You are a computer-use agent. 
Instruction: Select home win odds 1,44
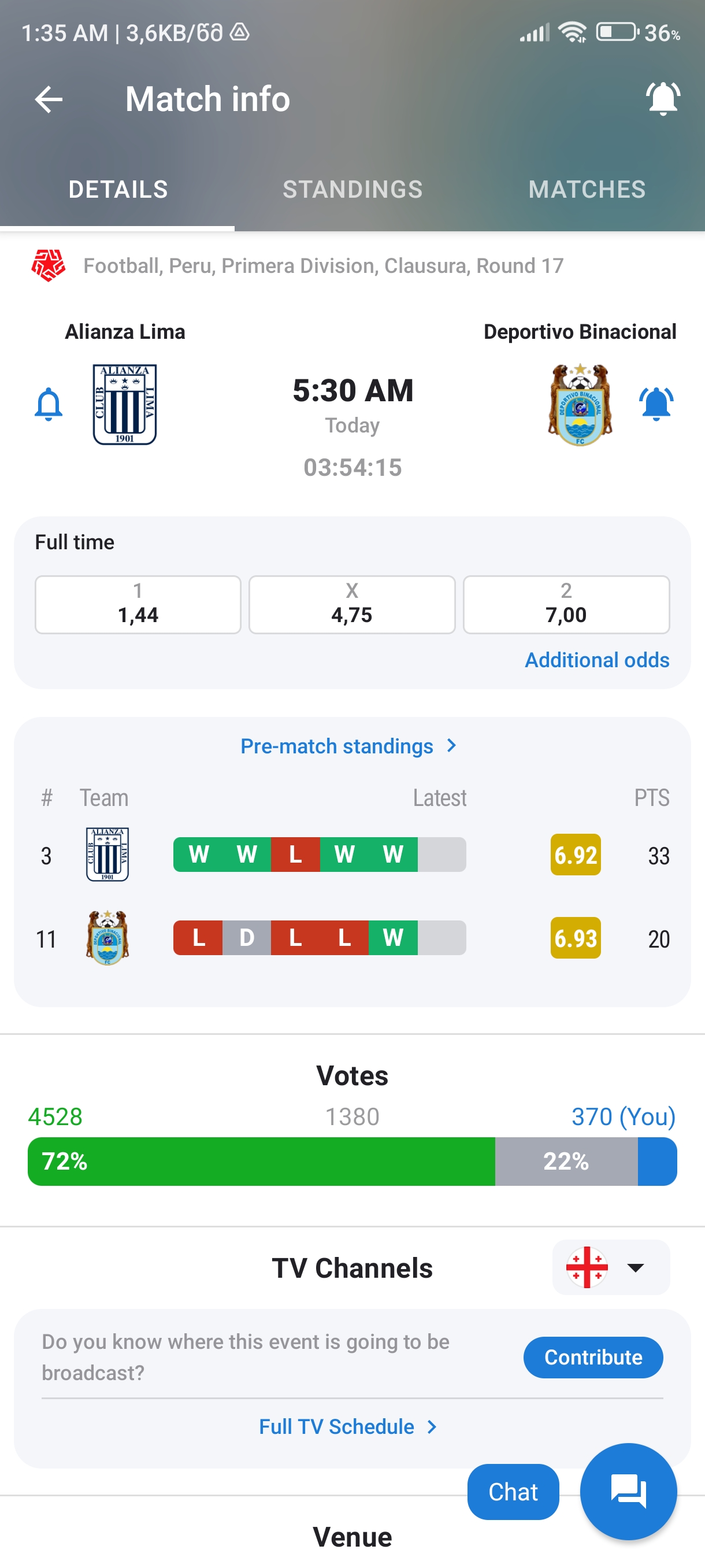point(138,604)
